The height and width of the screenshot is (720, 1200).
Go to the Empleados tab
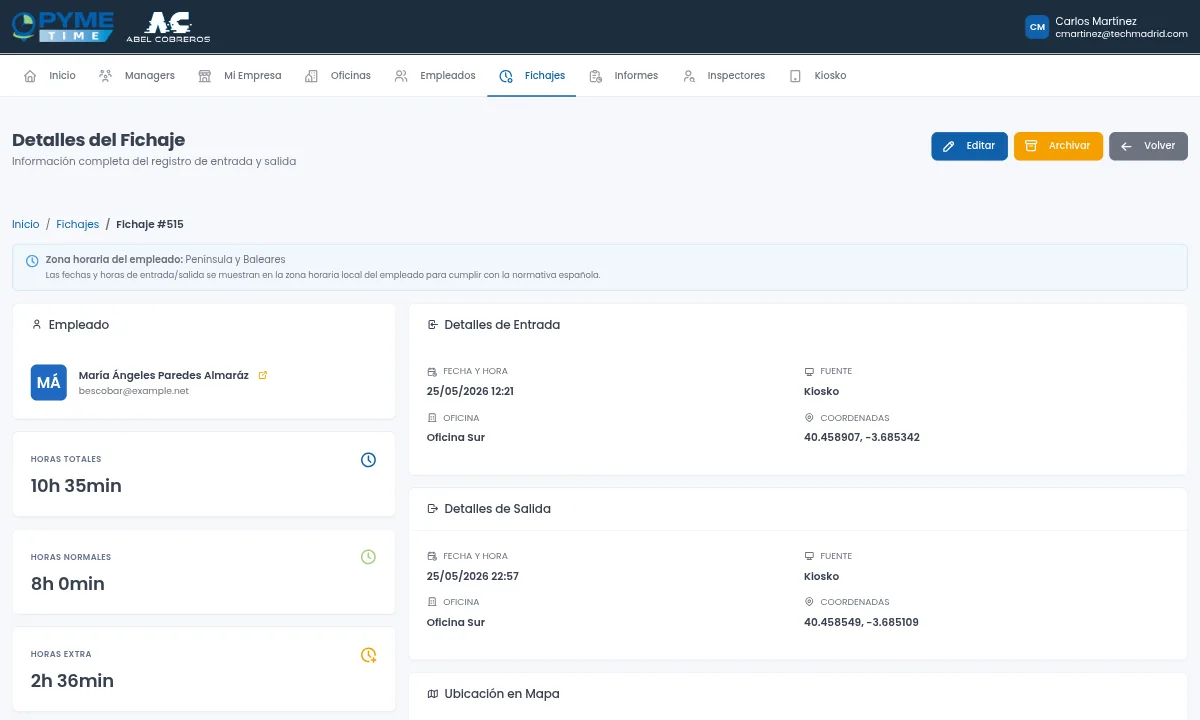tap(435, 76)
